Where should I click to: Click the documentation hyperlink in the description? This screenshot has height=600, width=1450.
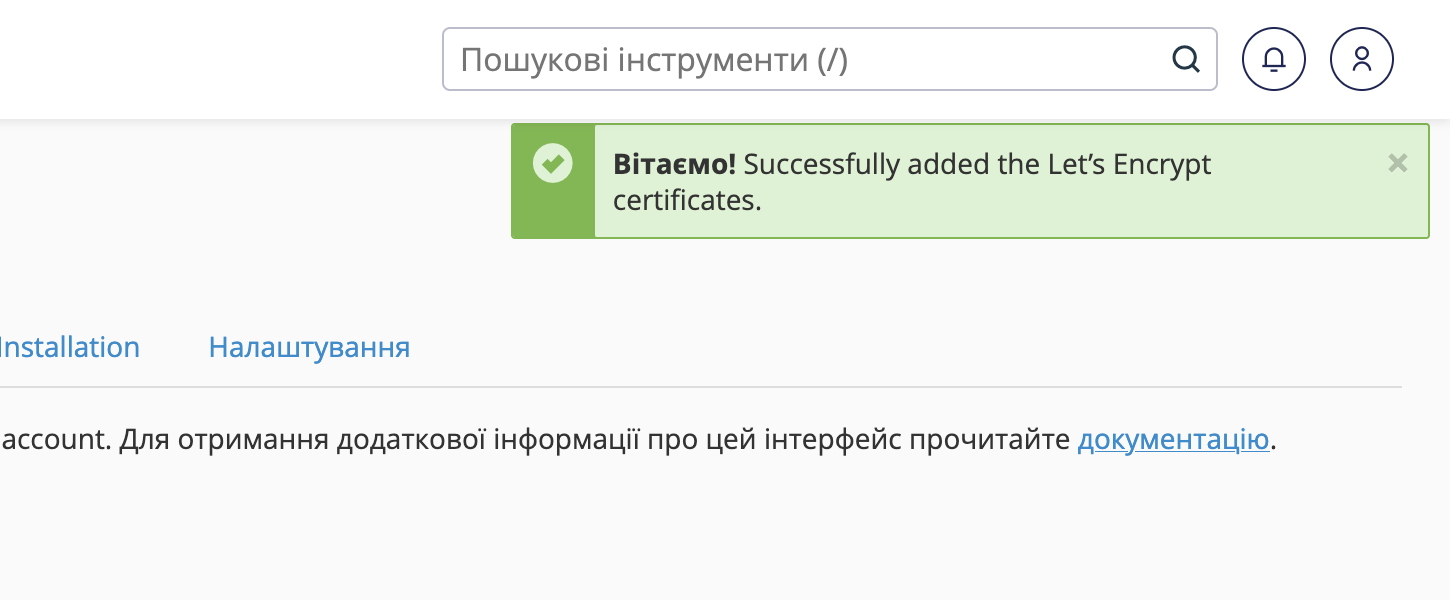coord(1172,439)
